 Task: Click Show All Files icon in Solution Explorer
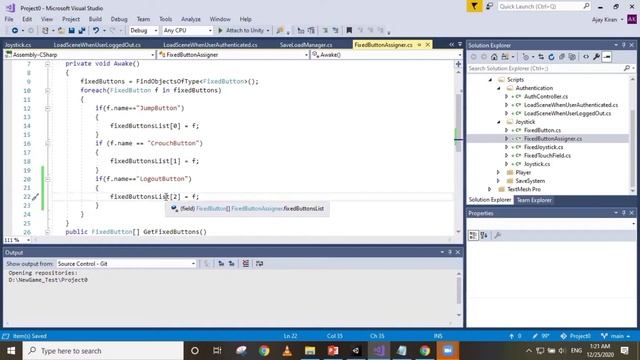[572, 57]
